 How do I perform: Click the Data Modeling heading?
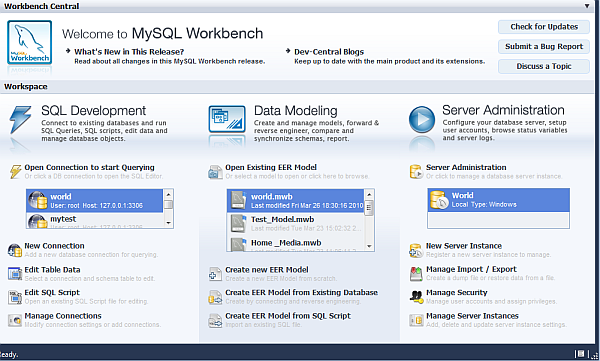[x=295, y=111]
